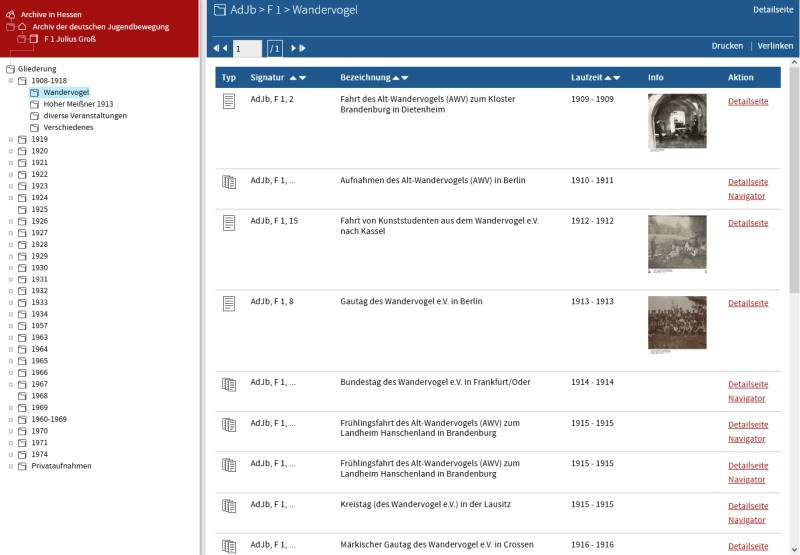Expand the 1960-1969 tree node
Screen dimensions: 800x555
tap(11, 420)
